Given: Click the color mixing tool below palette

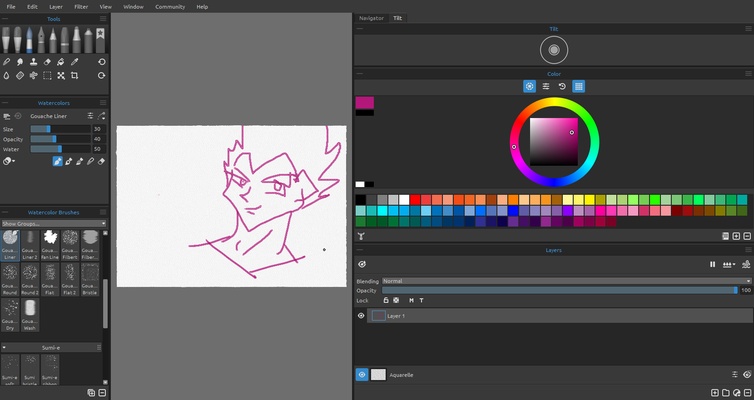Looking at the screenshot, I should tap(361, 236).
